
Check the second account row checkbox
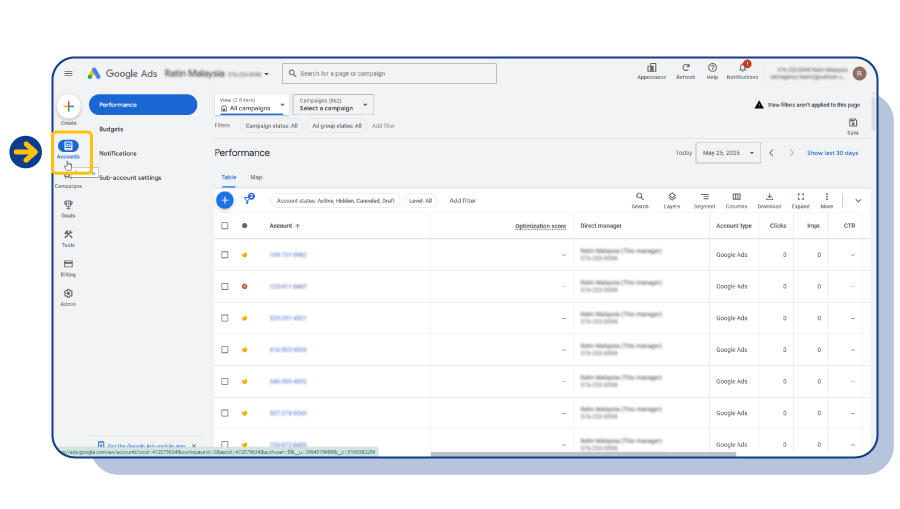(x=225, y=286)
